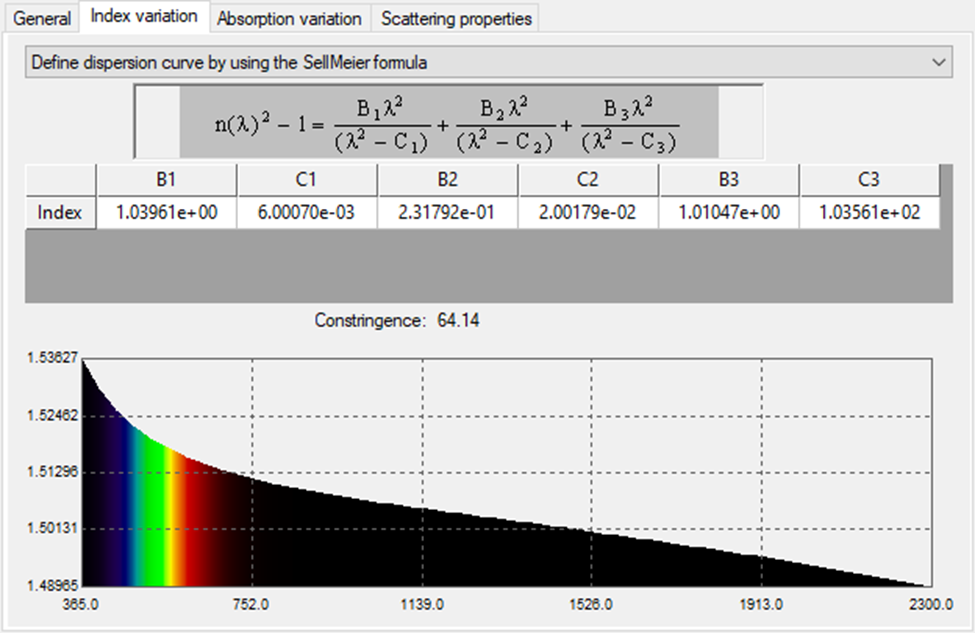Click the 2300.0 wavelength axis label
Screen dimensions: 975x633
click(931, 604)
